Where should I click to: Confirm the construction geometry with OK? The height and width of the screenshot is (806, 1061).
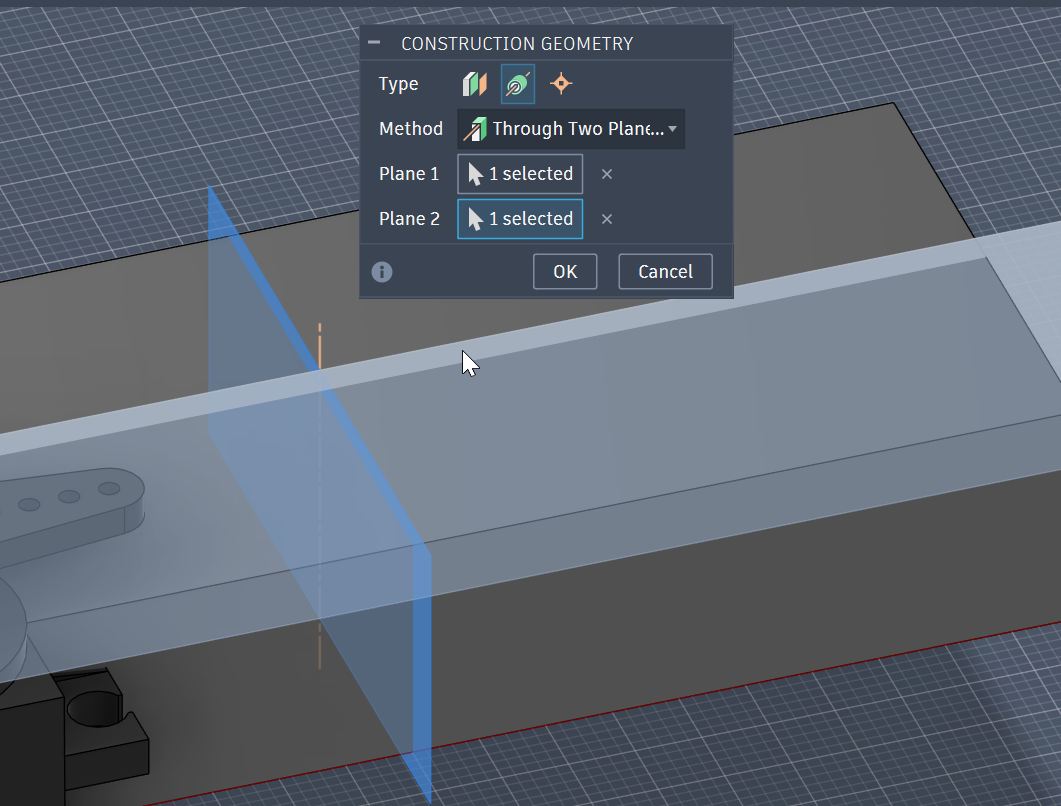[565, 271]
